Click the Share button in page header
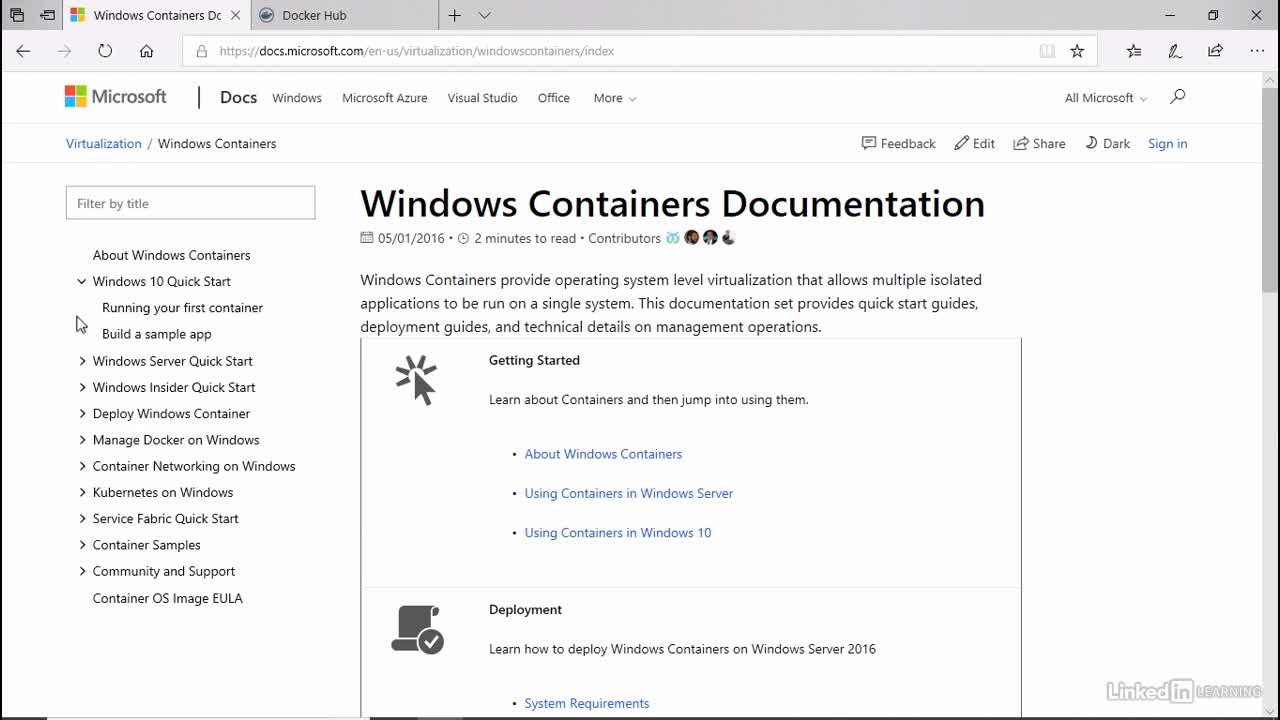The image size is (1280, 720). click(1039, 144)
